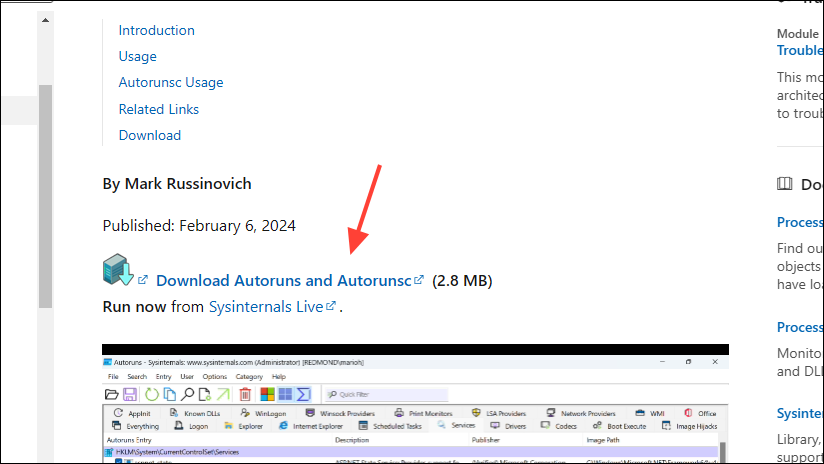Switch to the WinLogon tab
Screen dimensions: 824x464
263,414
